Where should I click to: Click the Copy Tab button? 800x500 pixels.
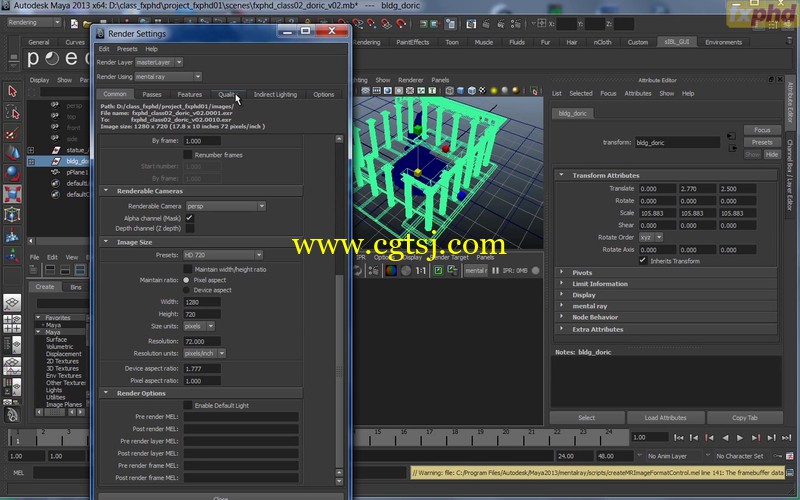744,417
